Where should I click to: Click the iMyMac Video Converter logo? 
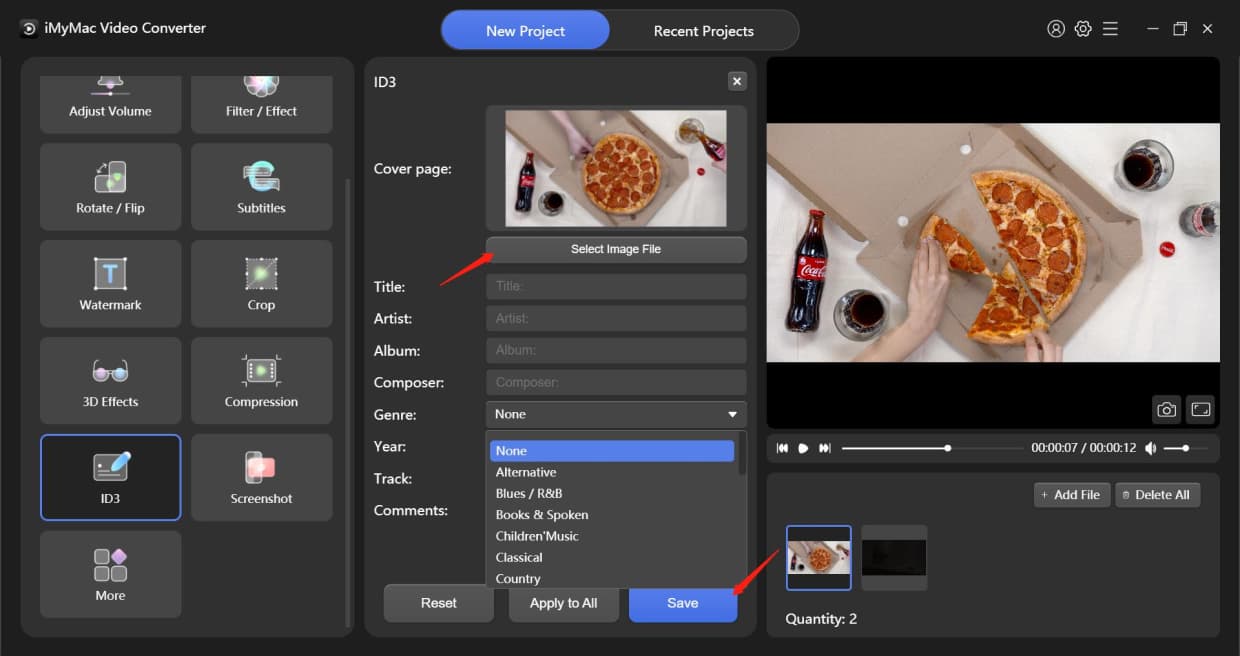(x=29, y=28)
